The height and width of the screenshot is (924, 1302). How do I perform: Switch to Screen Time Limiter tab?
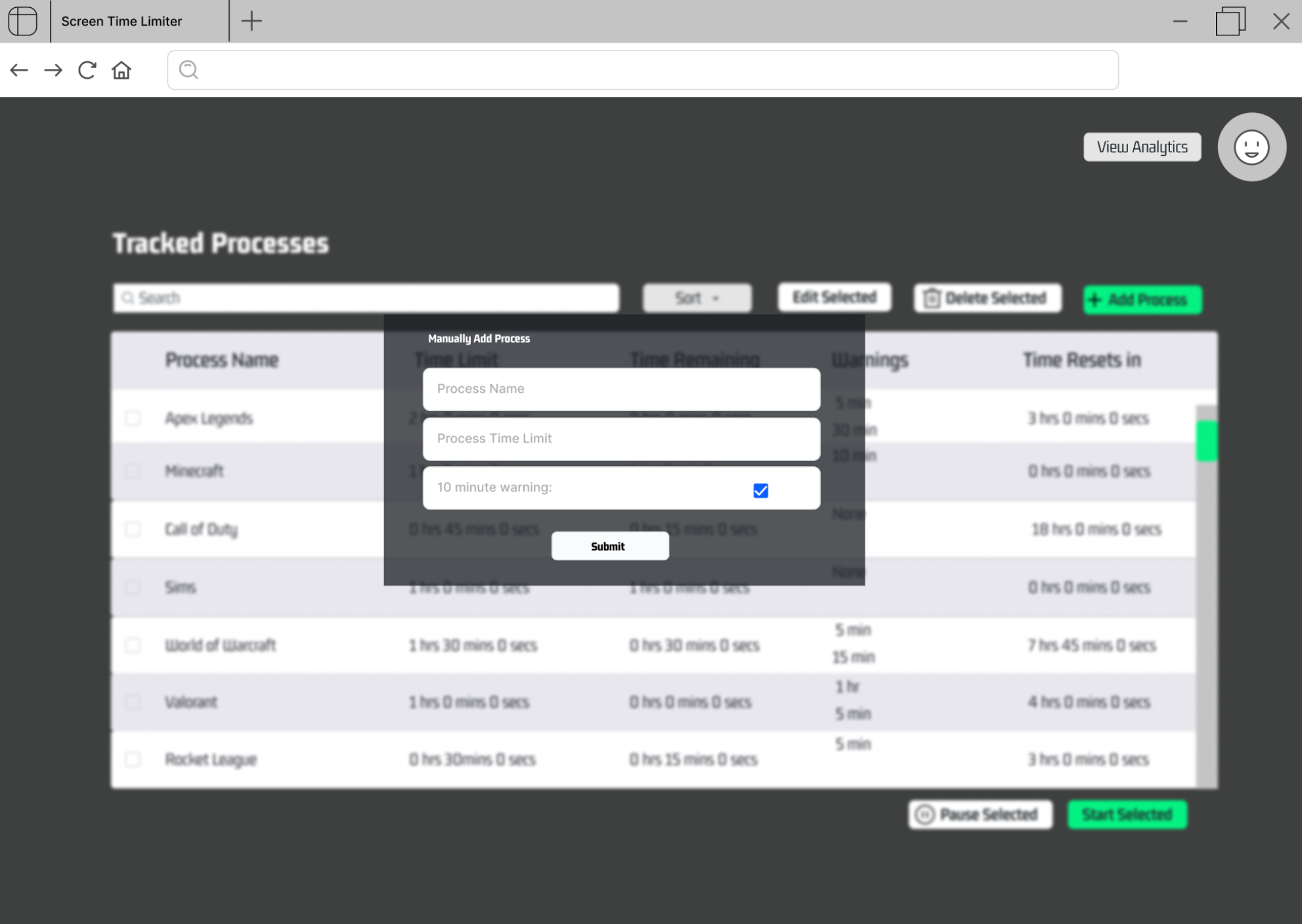[140, 21]
